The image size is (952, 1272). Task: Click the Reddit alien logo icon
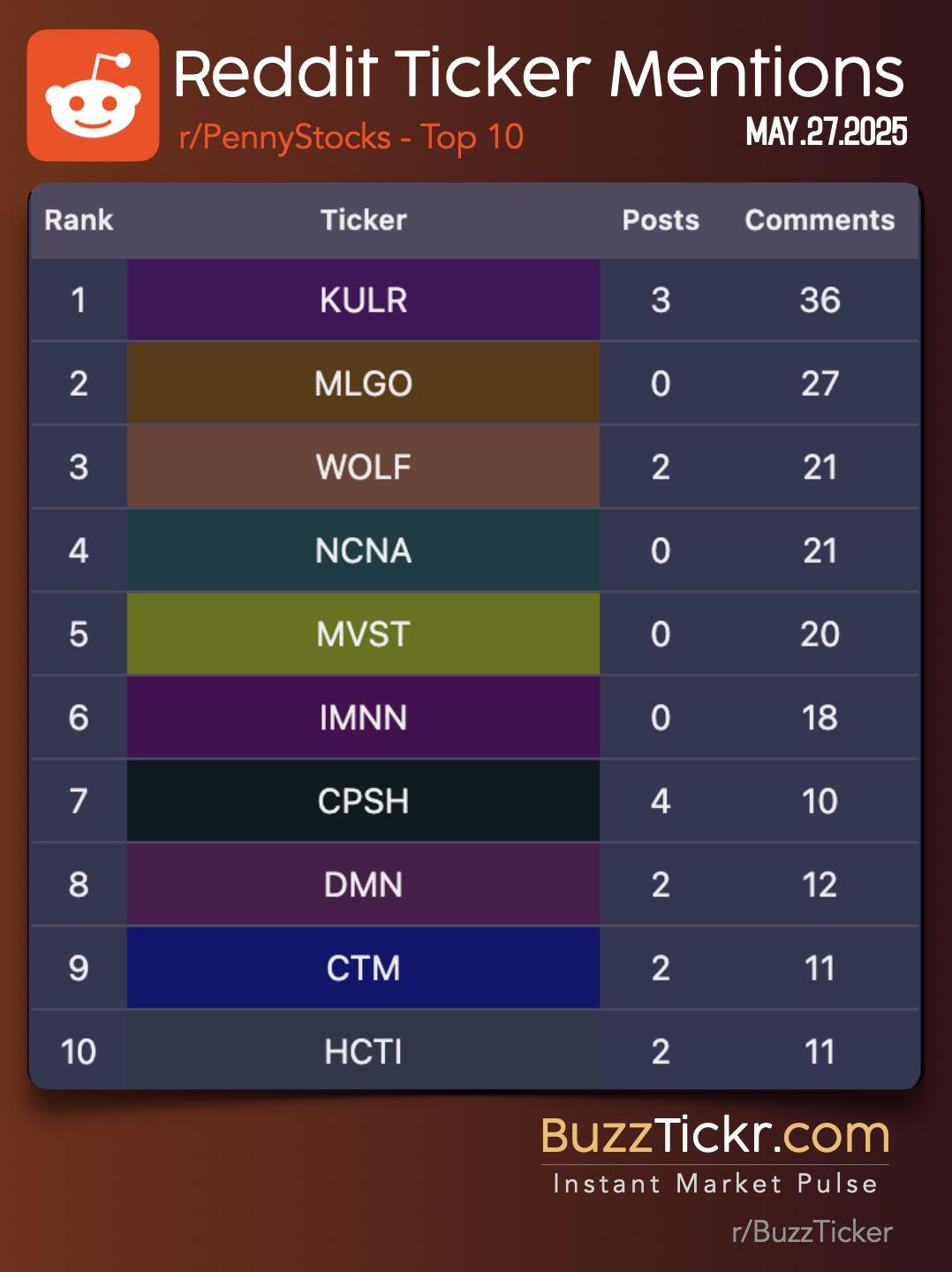(x=93, y=95)
